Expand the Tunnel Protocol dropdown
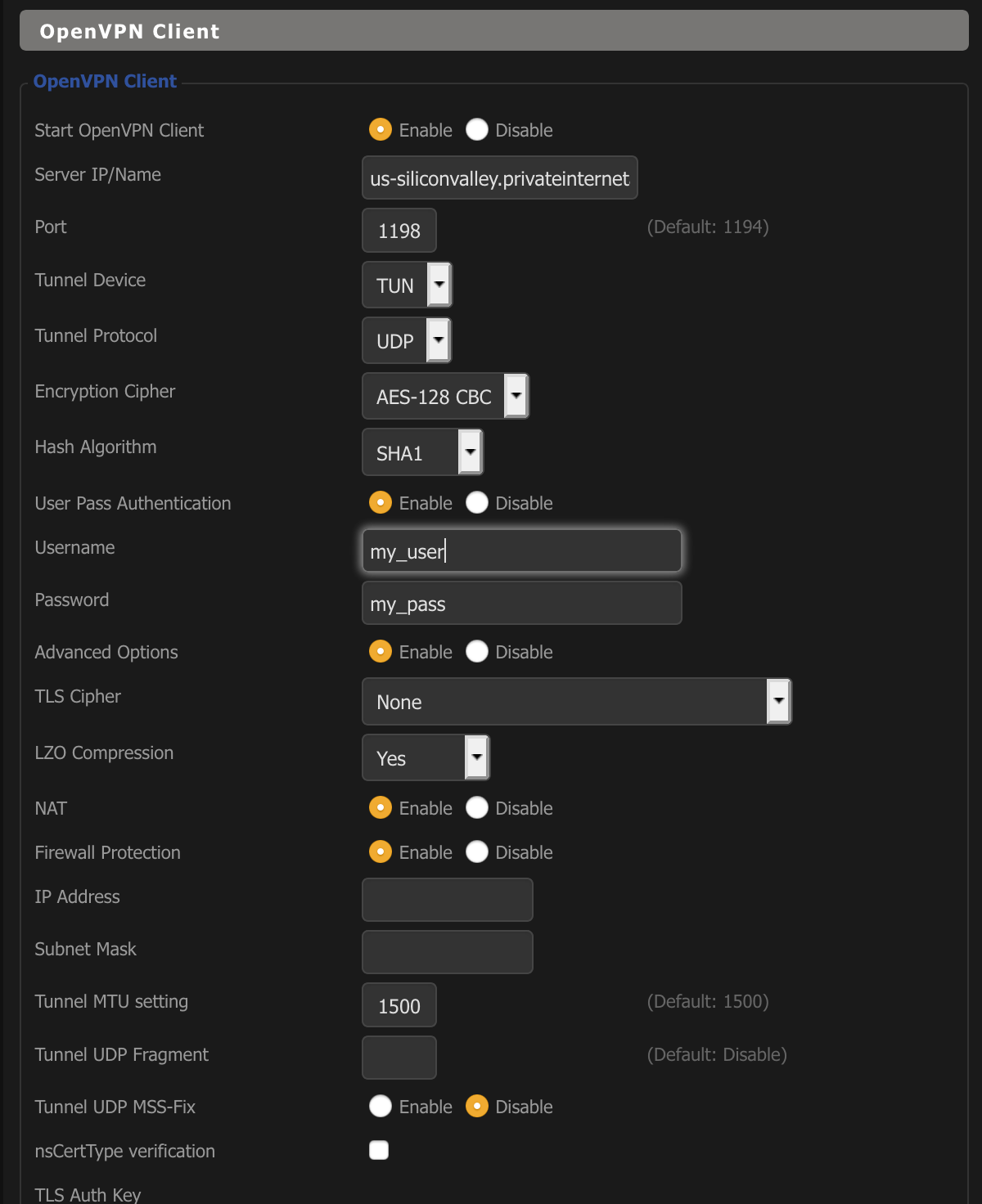The height and width of the screenshot is (1204, 982). (407, 340)
